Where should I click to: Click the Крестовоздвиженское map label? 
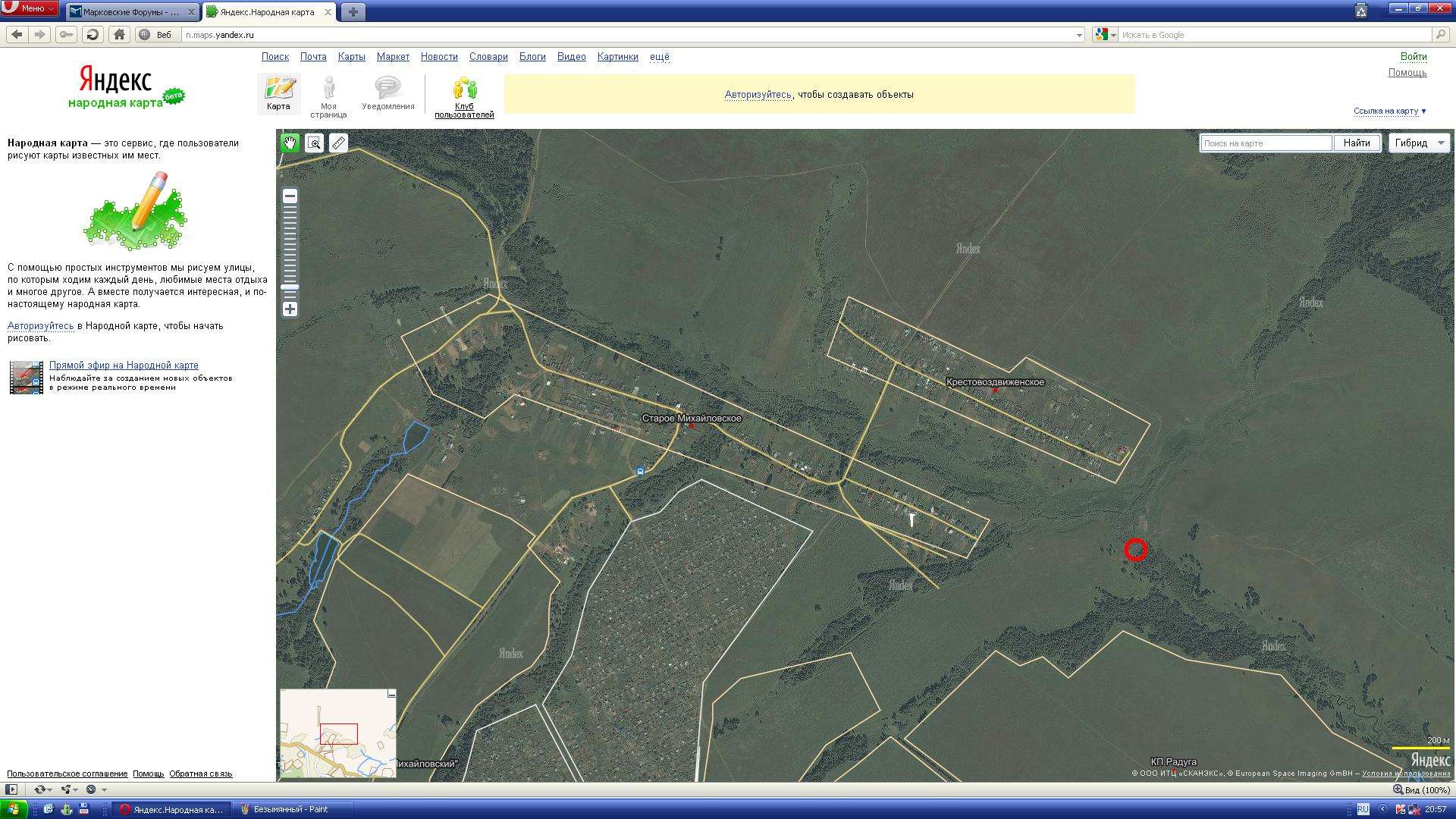[995, 382]
